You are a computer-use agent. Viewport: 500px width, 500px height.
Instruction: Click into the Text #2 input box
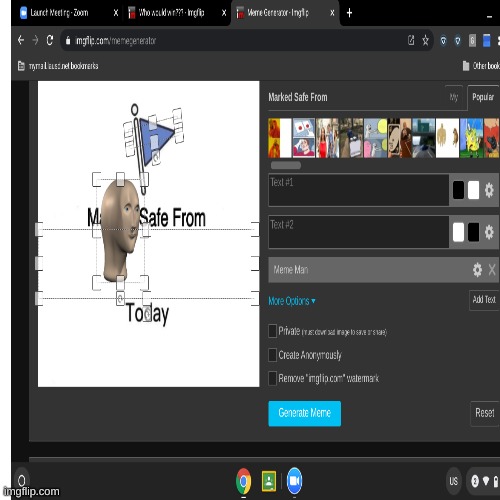(x=359, y=232)
